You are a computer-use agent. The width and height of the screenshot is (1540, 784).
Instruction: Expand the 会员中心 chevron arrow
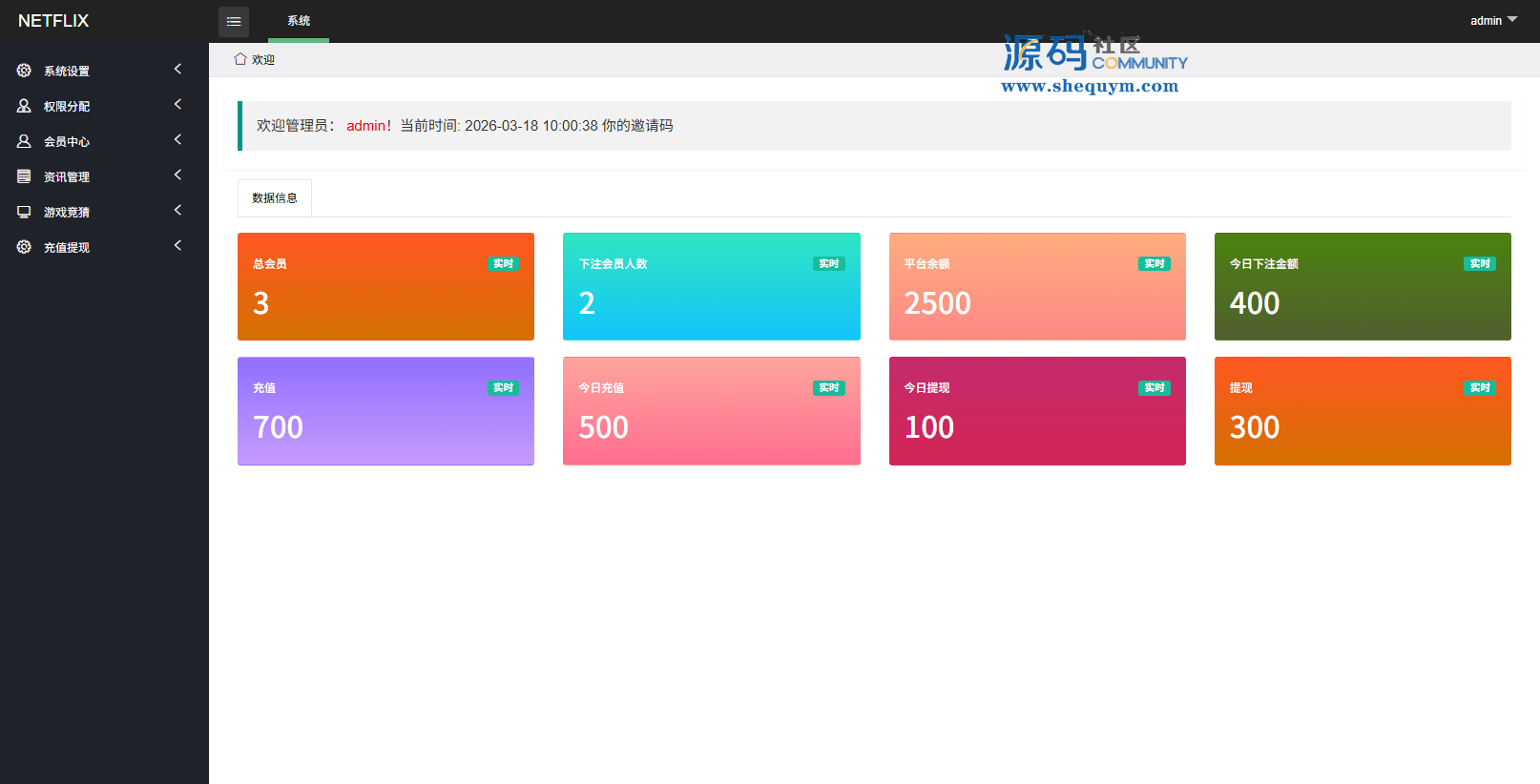pyautogui.click(x=177, y=139)
